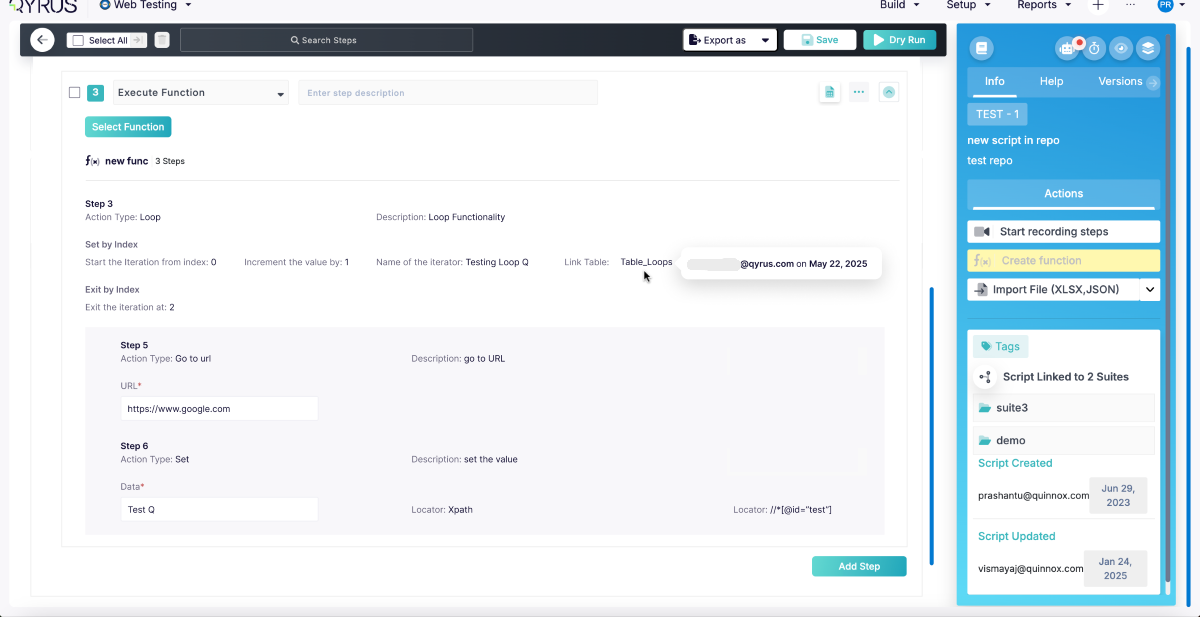Screen dimensions: 1200x617
Task: Open the step's data table sheet icon
Action: pyautogui.click(x=829, y=93)
